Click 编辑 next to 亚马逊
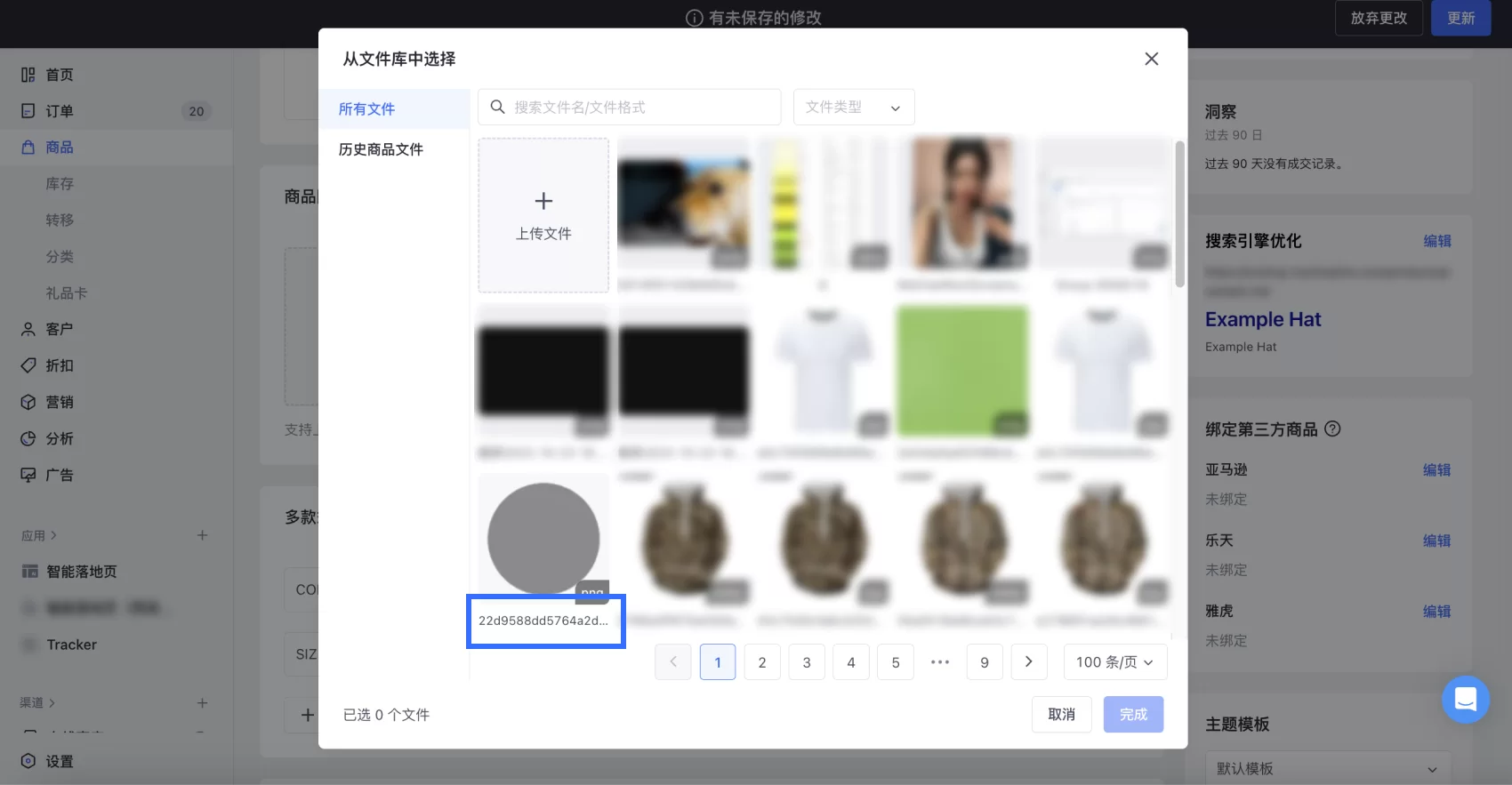 coord(1437,469)
